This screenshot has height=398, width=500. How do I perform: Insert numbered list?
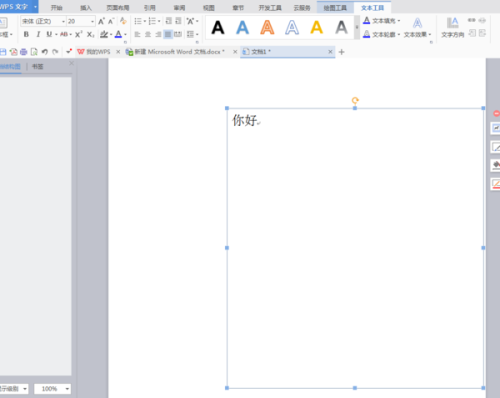[152, 21]
